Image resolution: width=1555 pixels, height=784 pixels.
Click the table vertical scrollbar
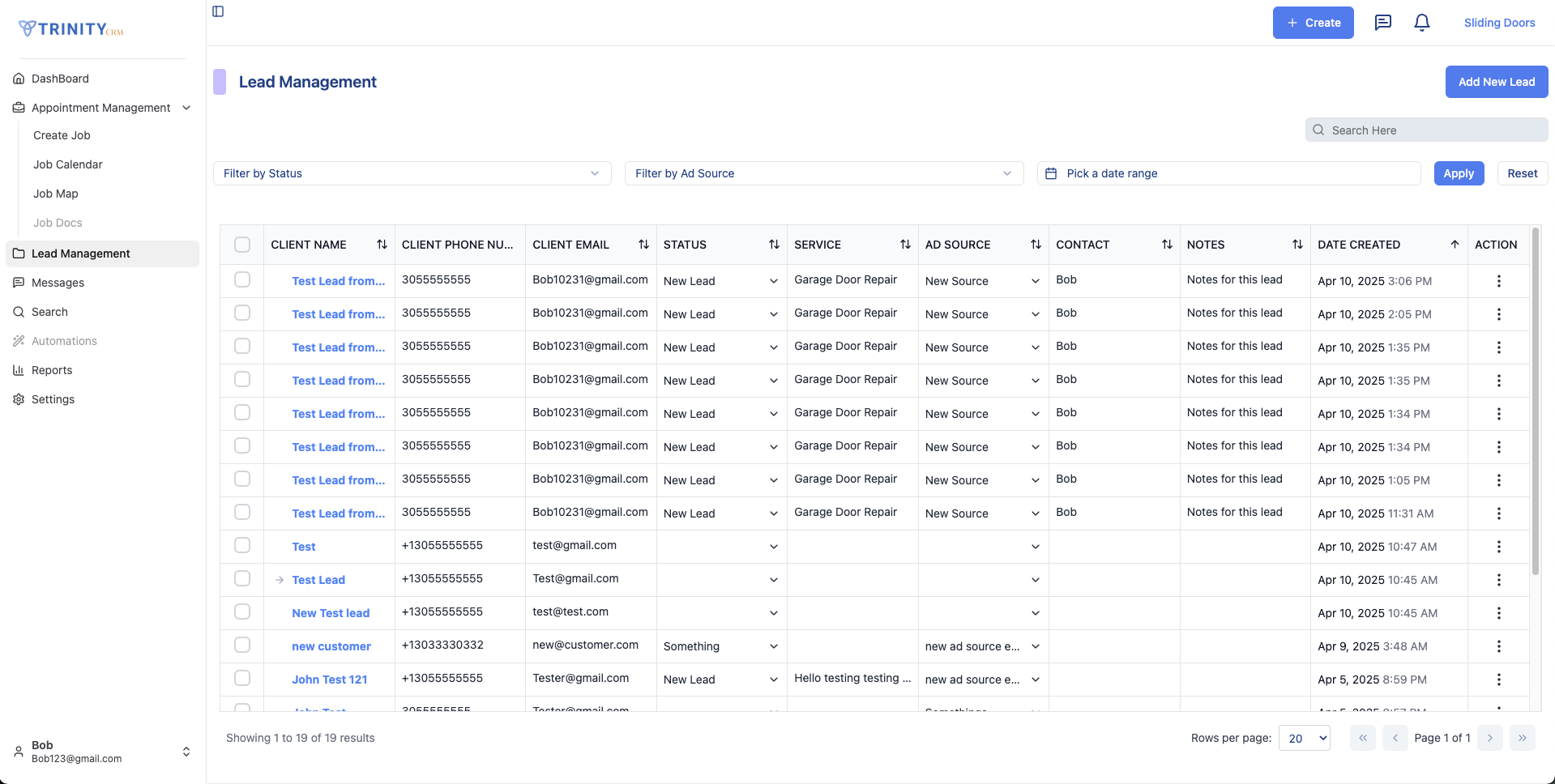(x=1535, y=401)
